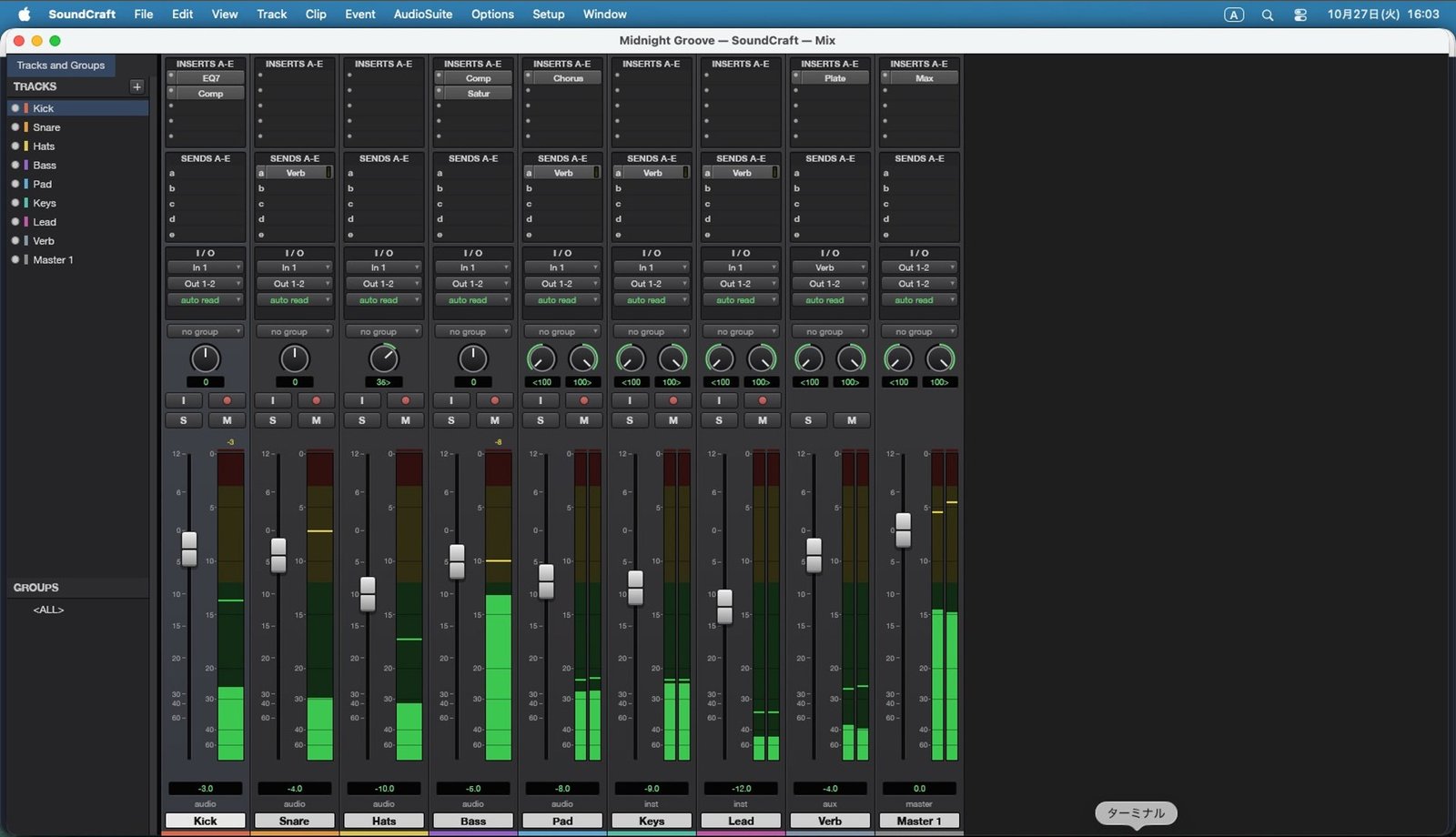
Task: Record-arm the Kick channel
Action: 227,400
